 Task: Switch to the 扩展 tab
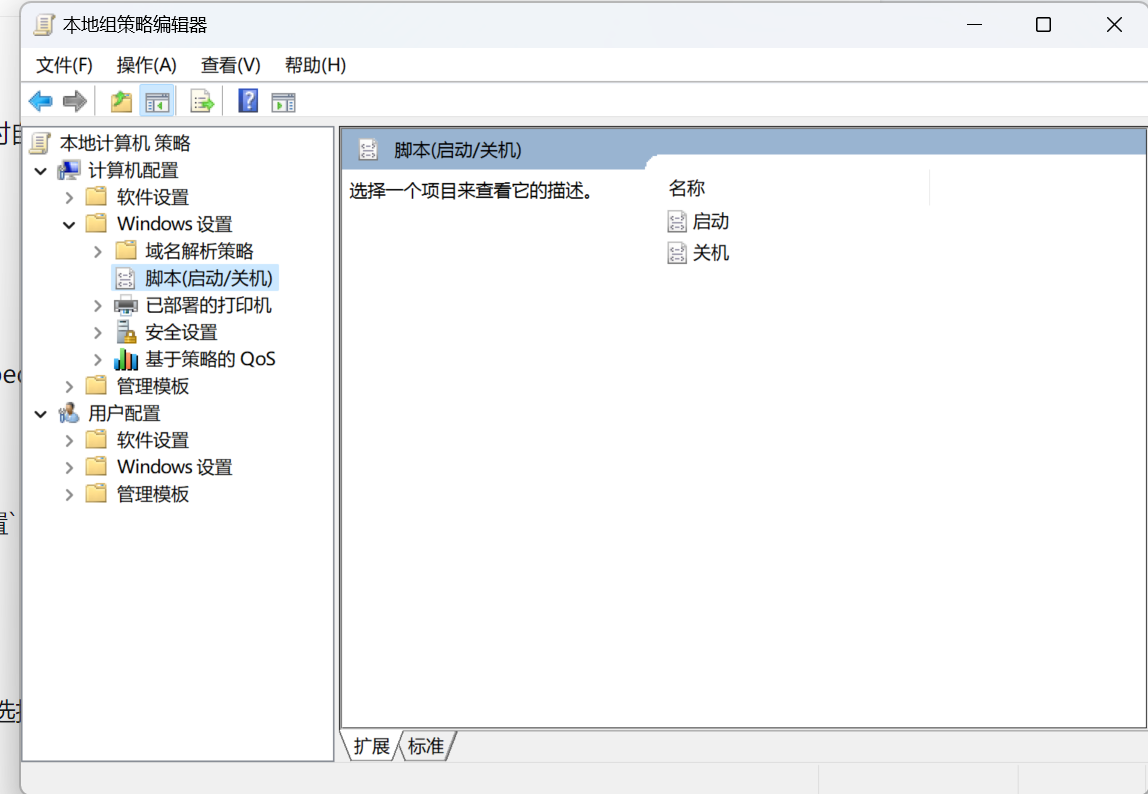[x=371, y=746]
